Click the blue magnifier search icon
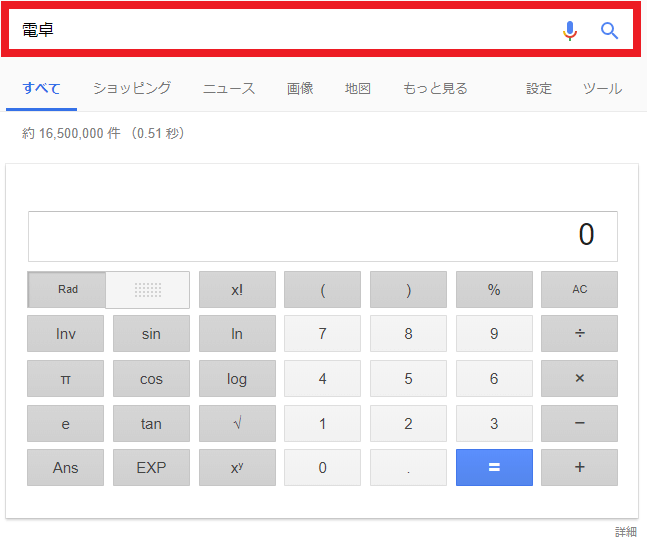 [x=609, y=31]
